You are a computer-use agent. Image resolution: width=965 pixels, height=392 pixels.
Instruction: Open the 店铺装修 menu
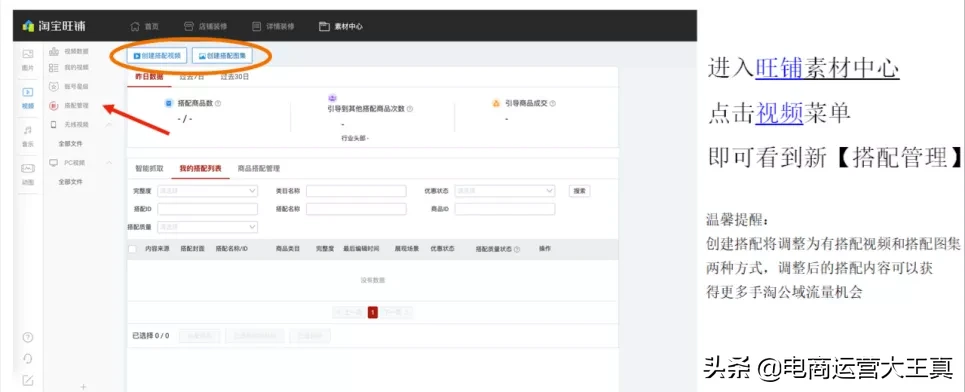click(205, 26)
